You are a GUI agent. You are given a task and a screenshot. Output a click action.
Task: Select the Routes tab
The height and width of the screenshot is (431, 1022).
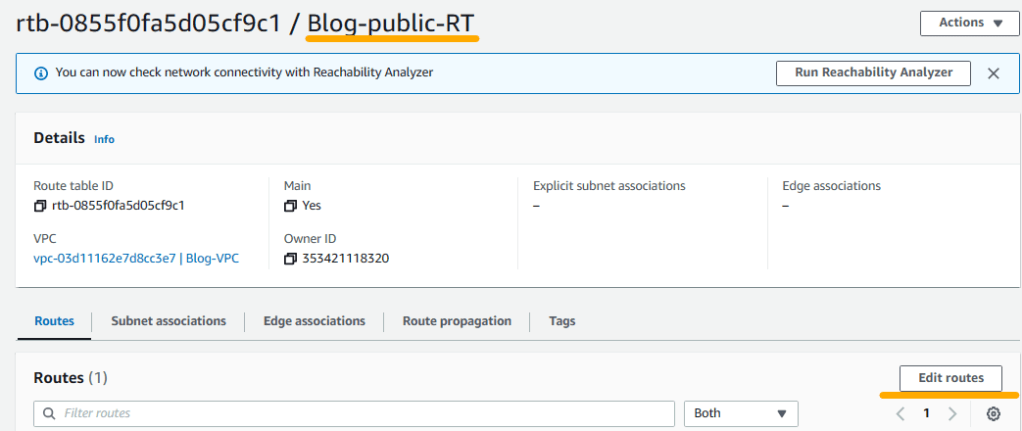tap(54, 321)
